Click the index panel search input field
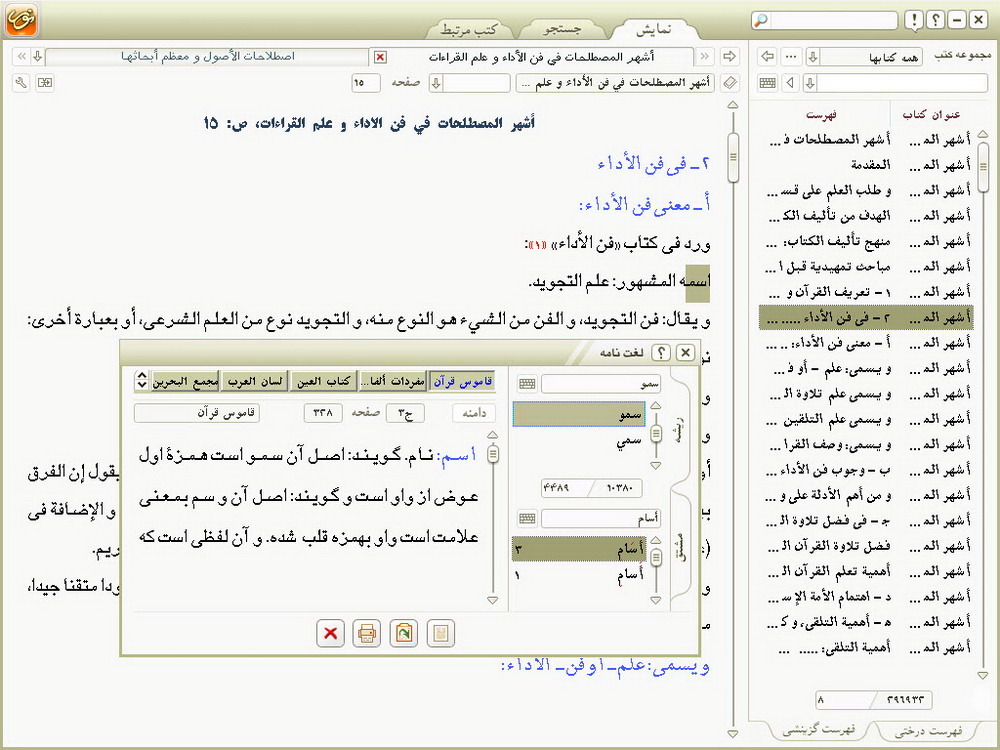 902,83
